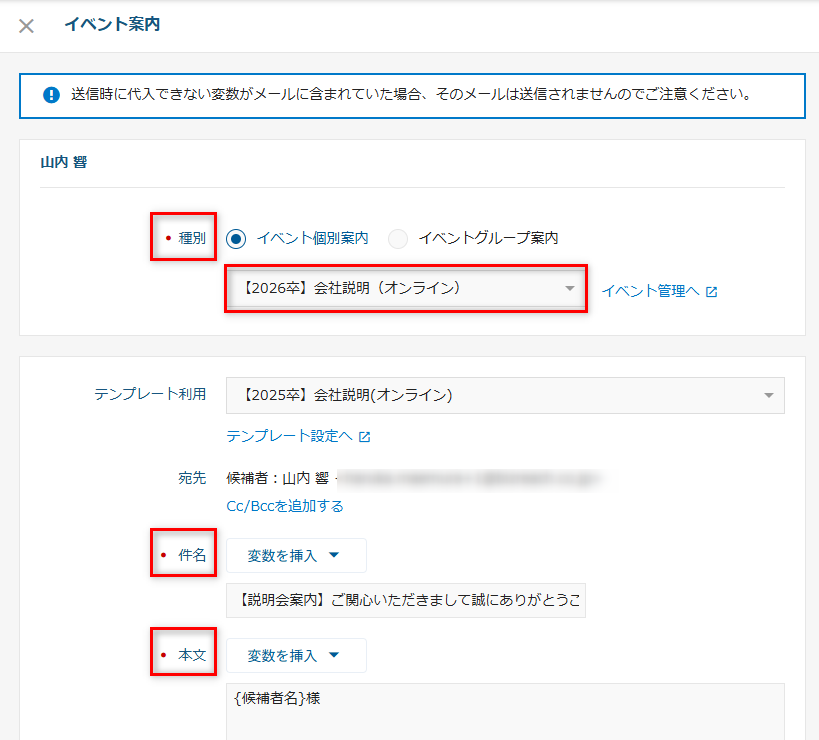Click into the 件名 subject input field

pyautogui.click(x=405, y=601)
